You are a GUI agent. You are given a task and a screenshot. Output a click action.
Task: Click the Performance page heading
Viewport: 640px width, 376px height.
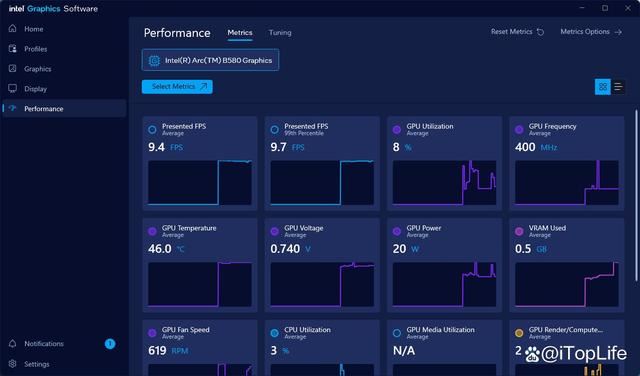pos(177,33)
